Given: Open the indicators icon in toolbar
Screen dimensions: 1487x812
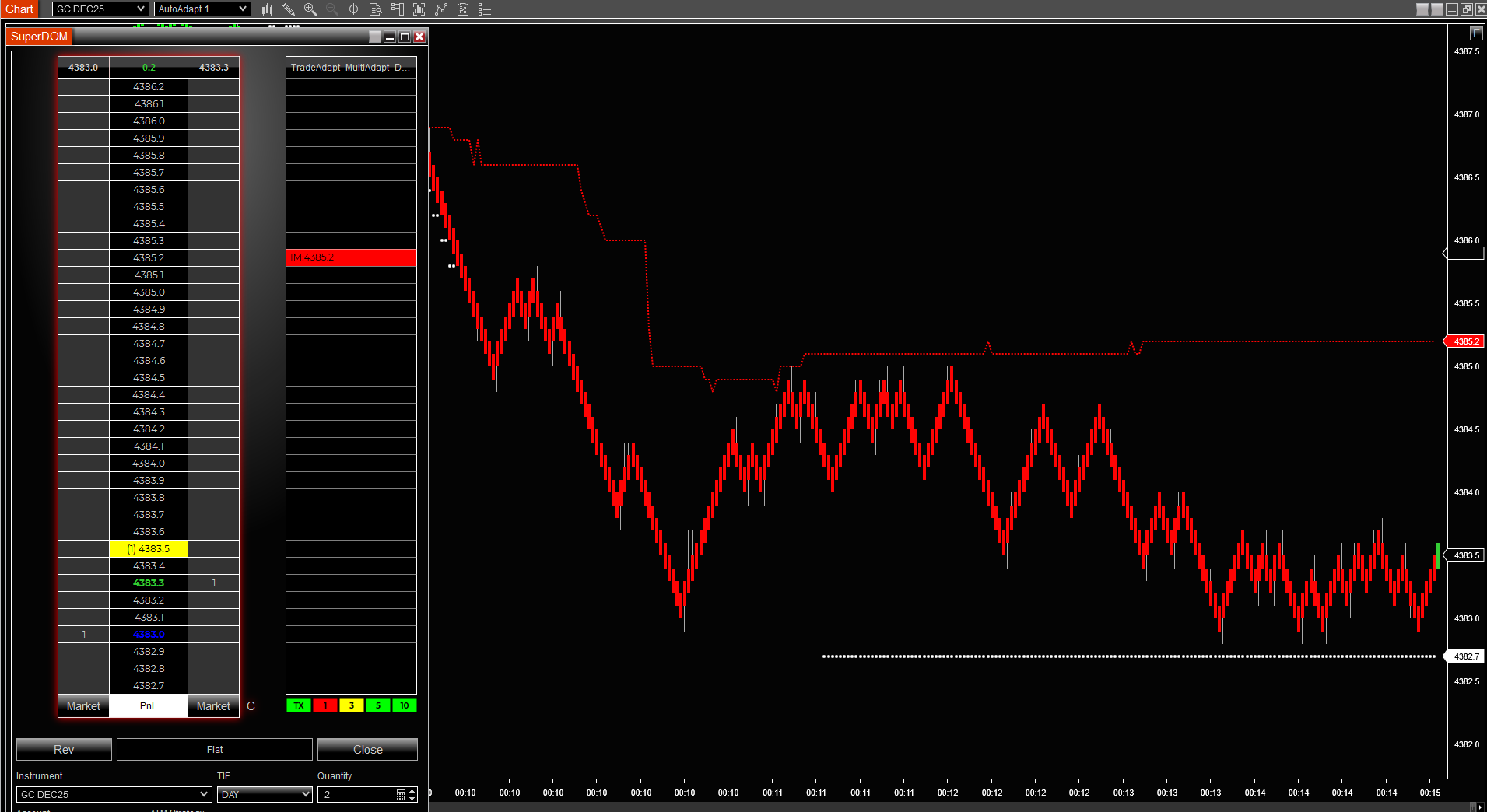Looking at the screenshot, I should tap(419, 9).
